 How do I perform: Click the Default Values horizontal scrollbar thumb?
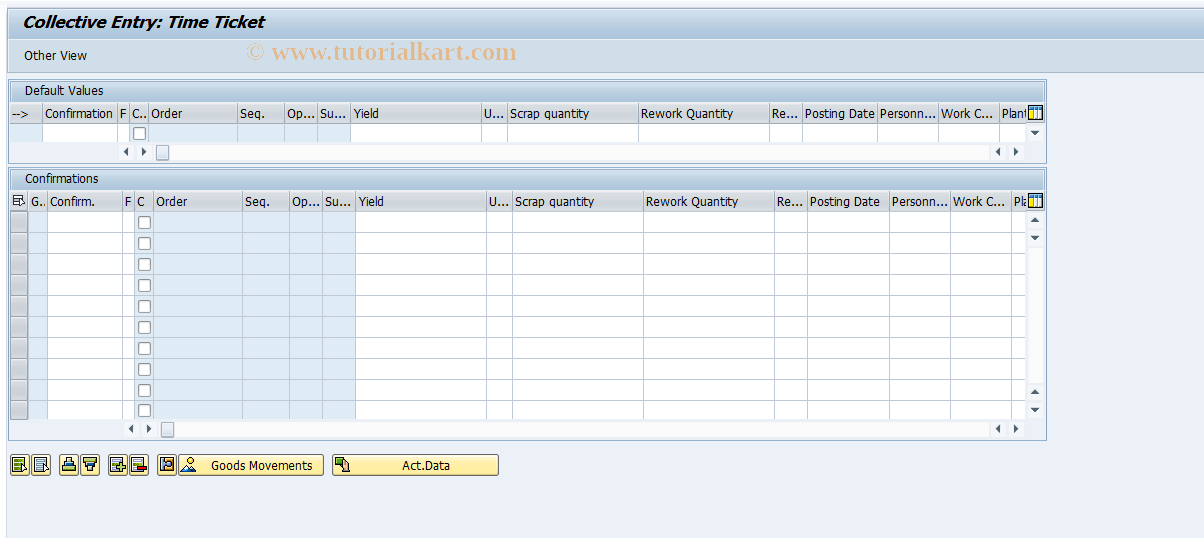pos(162,152)
